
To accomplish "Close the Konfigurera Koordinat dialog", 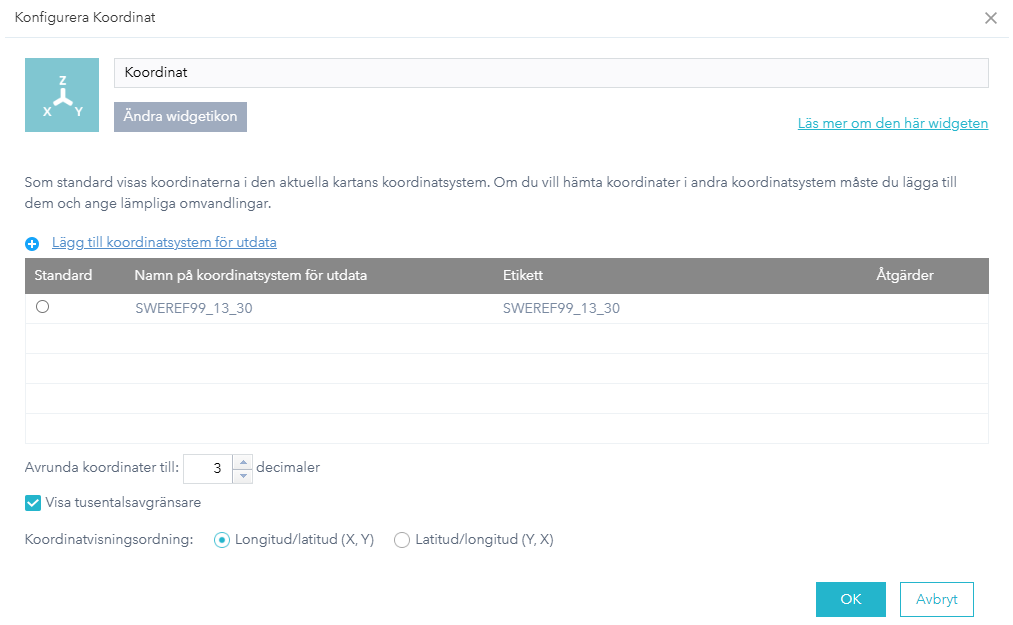I will (990, 18).
